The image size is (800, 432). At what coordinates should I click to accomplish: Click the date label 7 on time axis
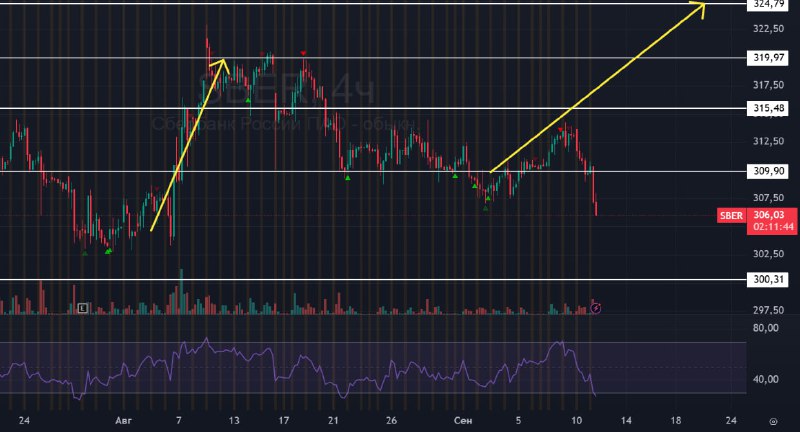(x=179, y=421)
